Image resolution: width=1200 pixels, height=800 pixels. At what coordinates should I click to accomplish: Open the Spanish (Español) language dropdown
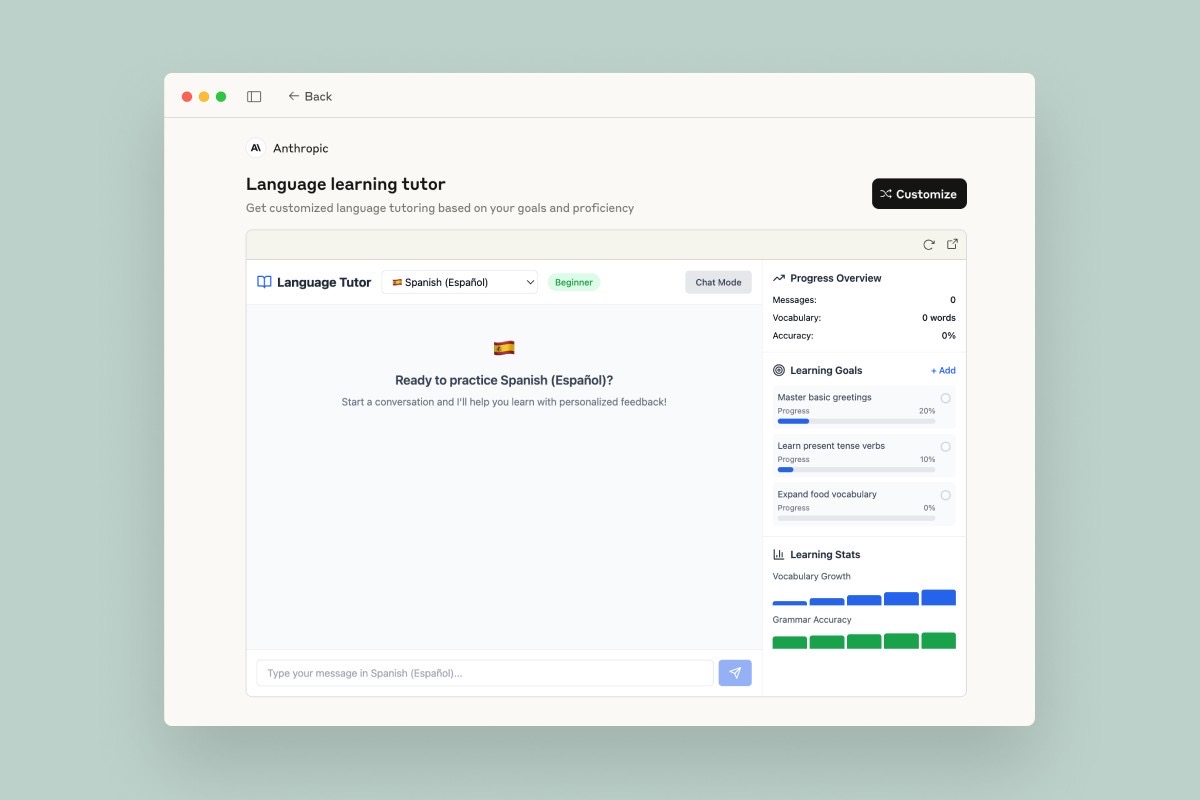coord(459,282)
